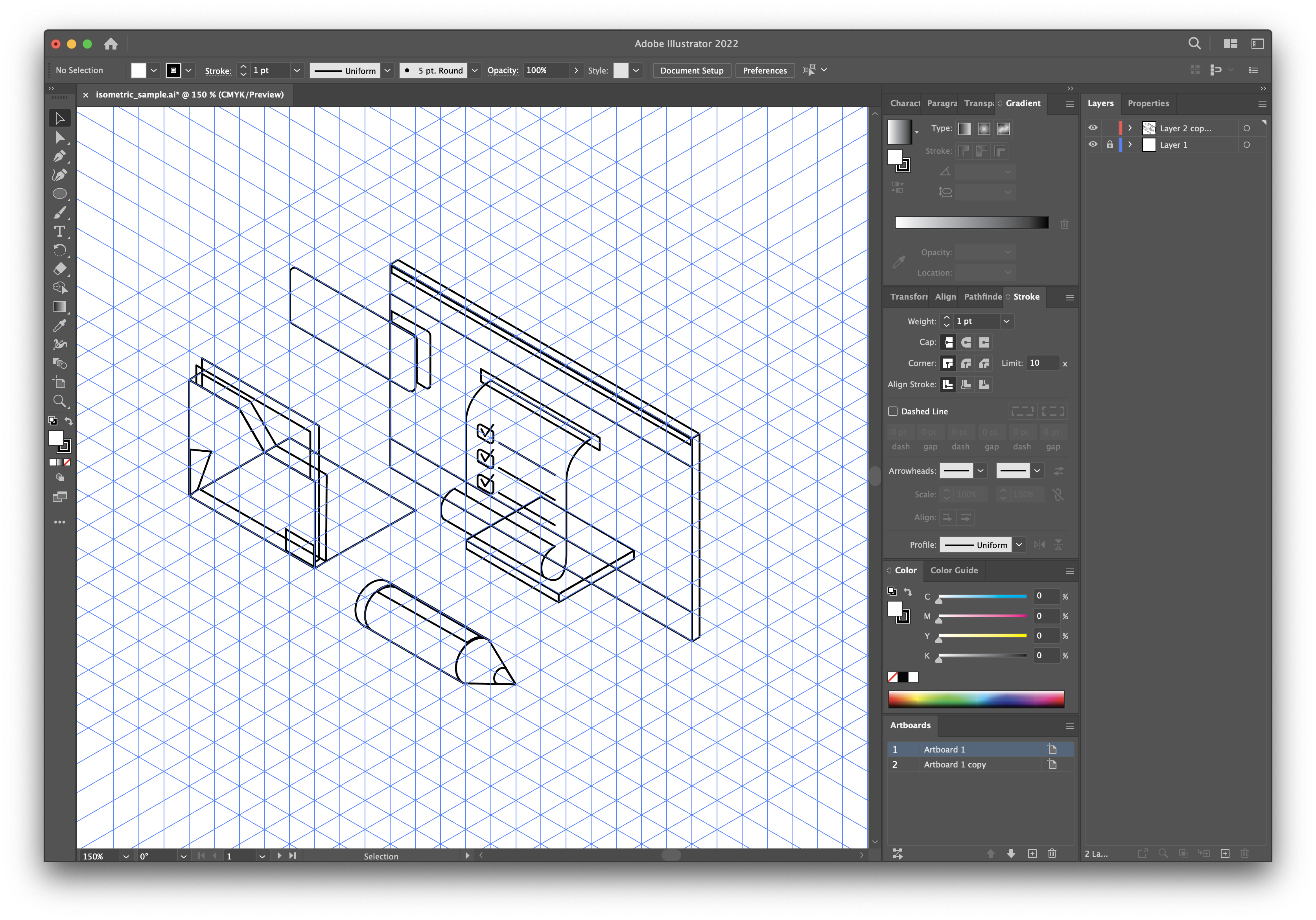Open the zoom level 150% dropdown
This screenshot has width=1316, height=920.
(x=125, y=856)
